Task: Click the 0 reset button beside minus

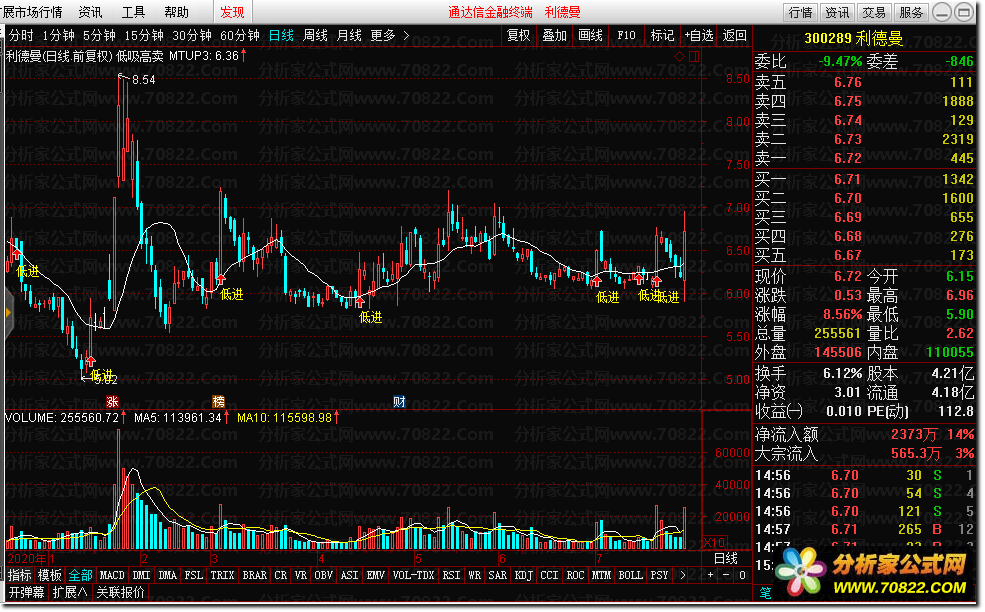Action: point(742,575)
